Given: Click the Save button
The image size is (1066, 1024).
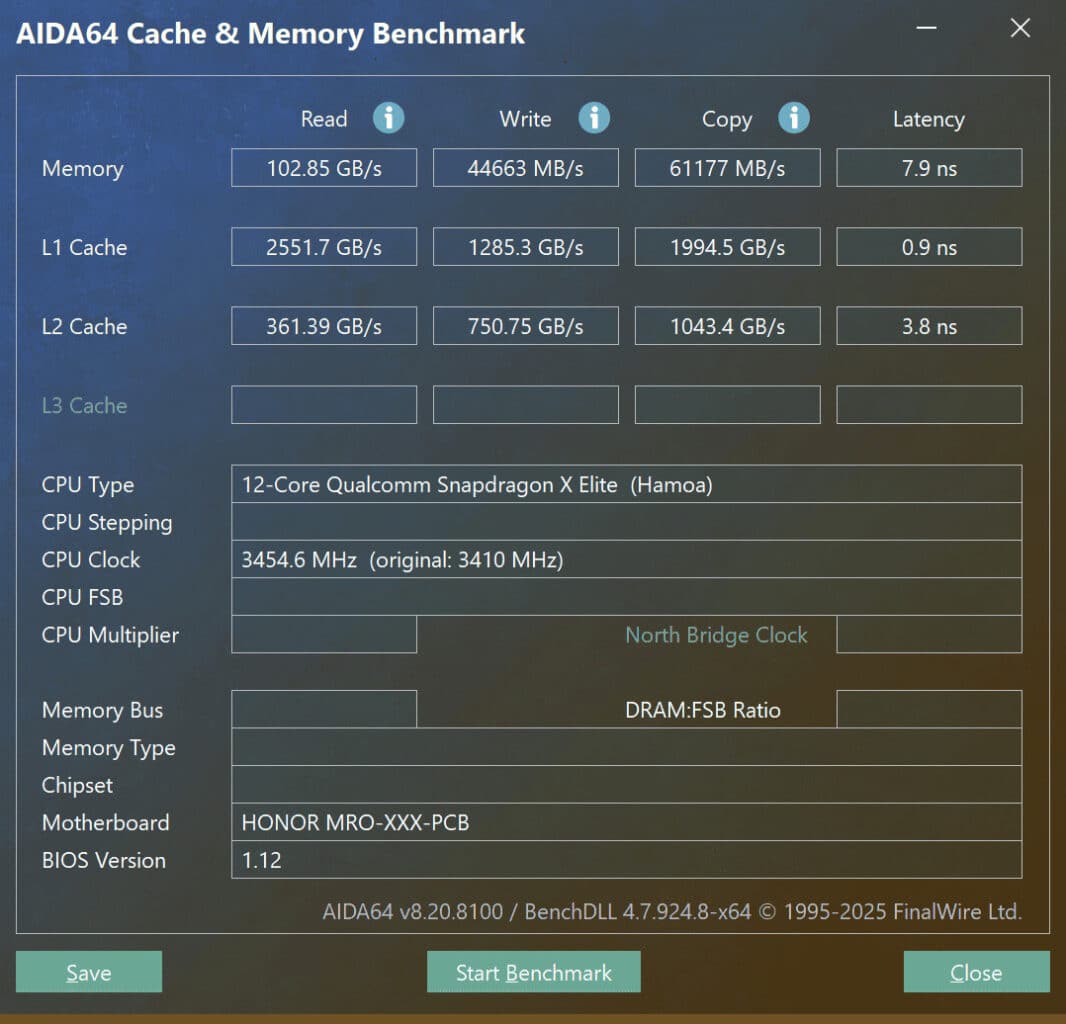Looking at the screenshot, I should click(88, 971).
